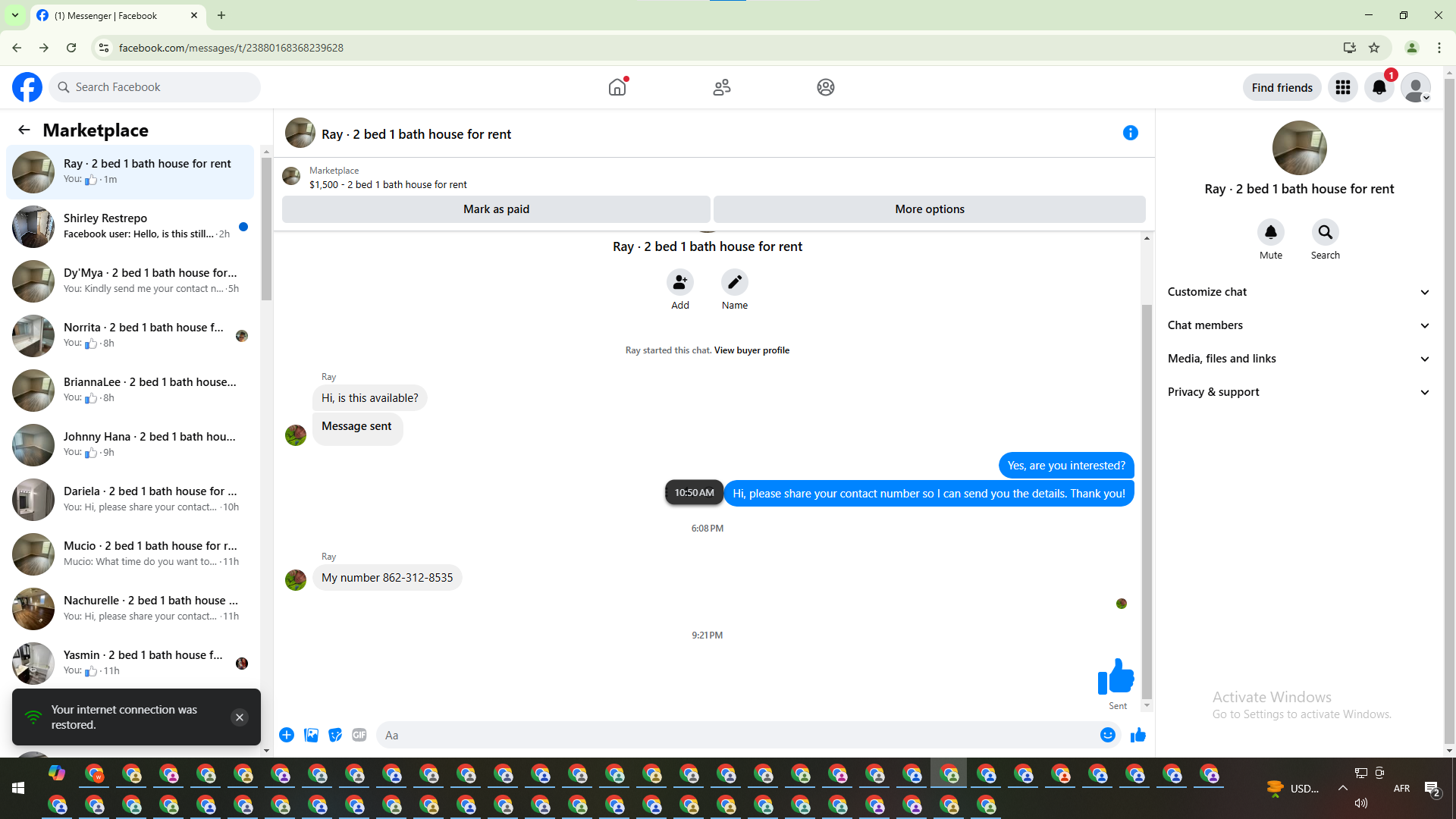Click the 'Hi, is this available?' message
The image size is (1456, 819).
(x=369, y=398)
